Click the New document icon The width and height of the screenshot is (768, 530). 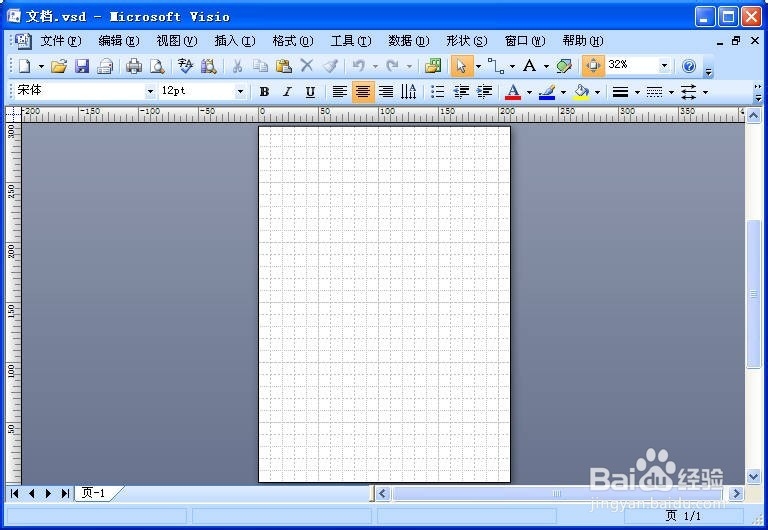point(24,66)
